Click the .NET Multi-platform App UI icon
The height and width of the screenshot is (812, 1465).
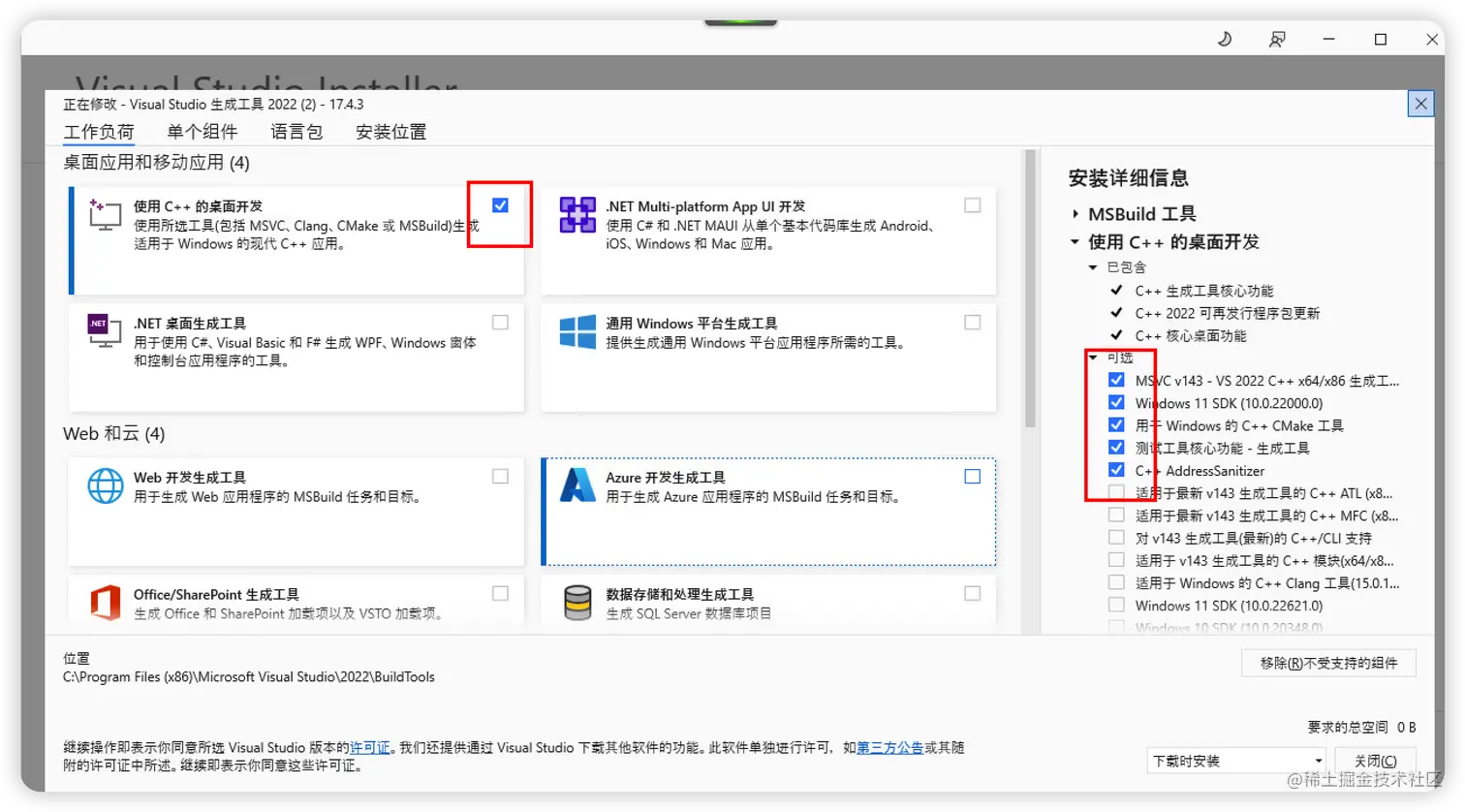tap(577, 214)
